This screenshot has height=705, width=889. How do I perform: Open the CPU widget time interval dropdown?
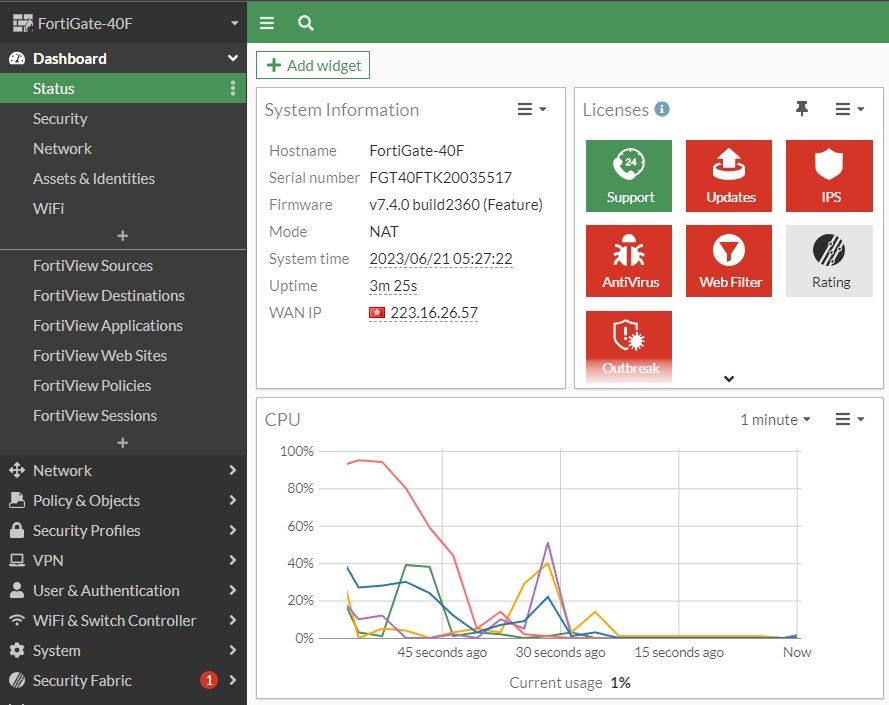coord(773,420)
